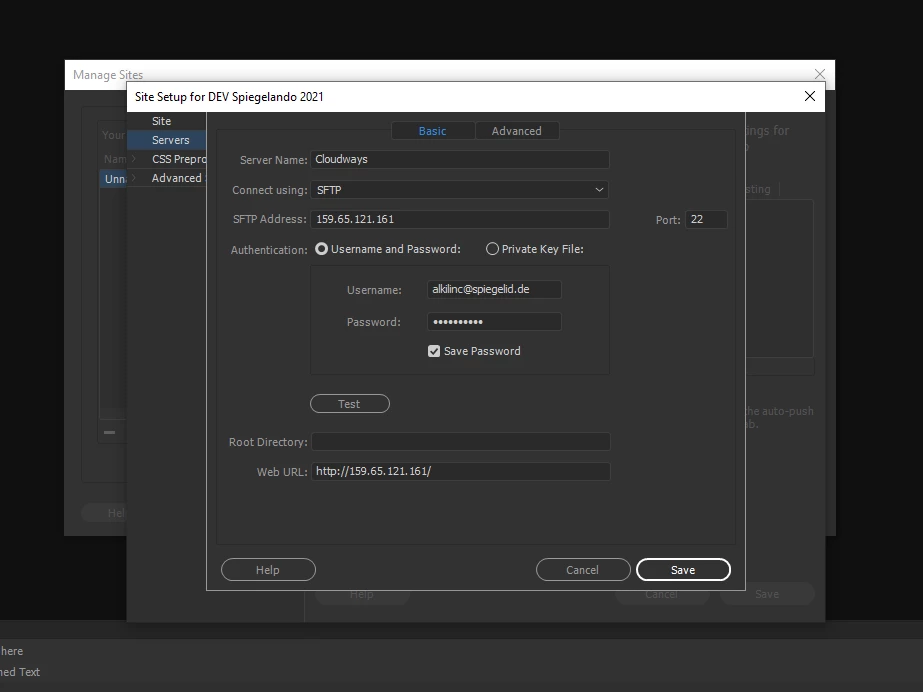Click the Server Name field containing Cloudways
The image size is (923, 692).
(x=460, y=159)
